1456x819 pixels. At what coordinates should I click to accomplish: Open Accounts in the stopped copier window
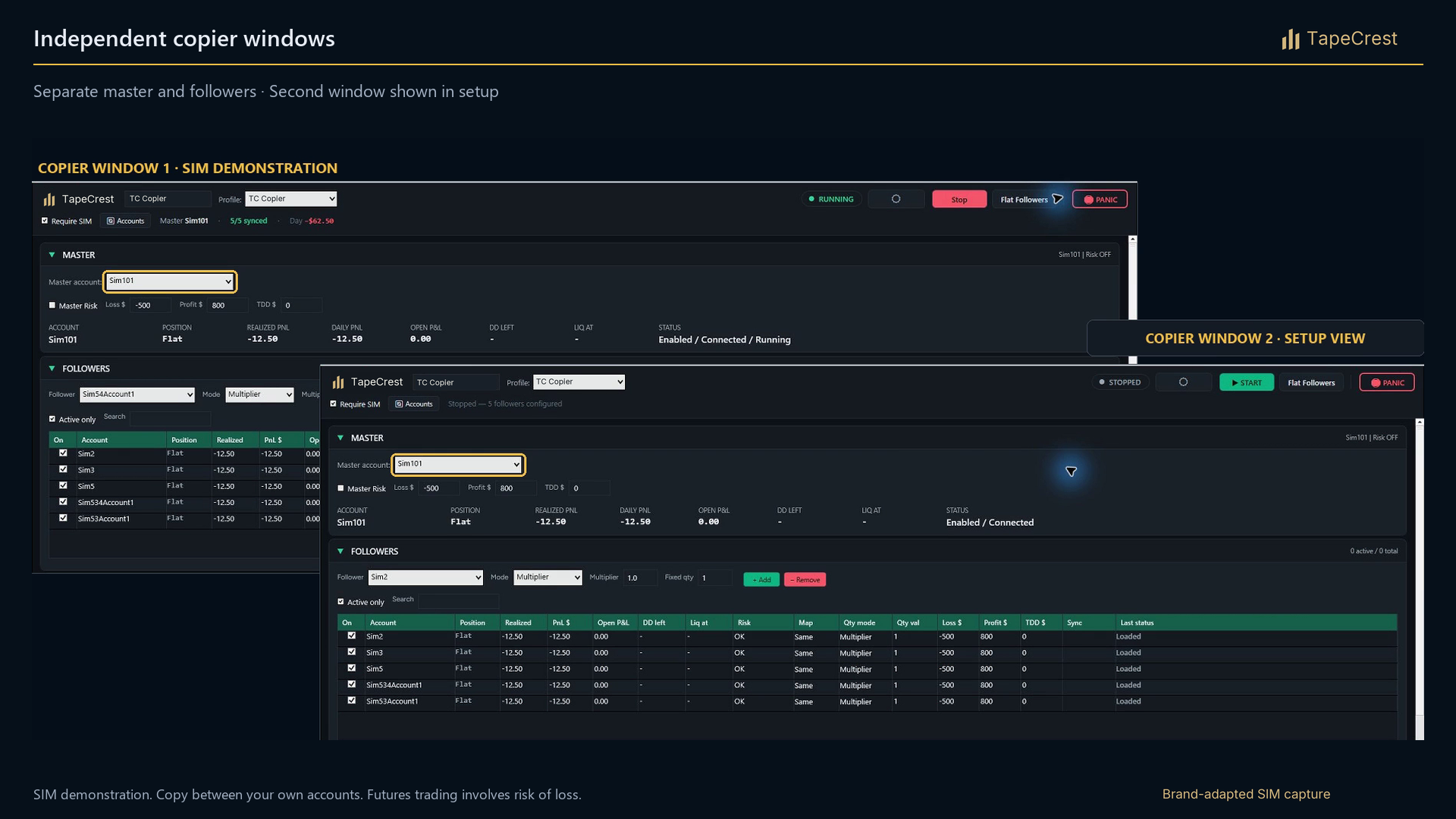tap(414, 404)
